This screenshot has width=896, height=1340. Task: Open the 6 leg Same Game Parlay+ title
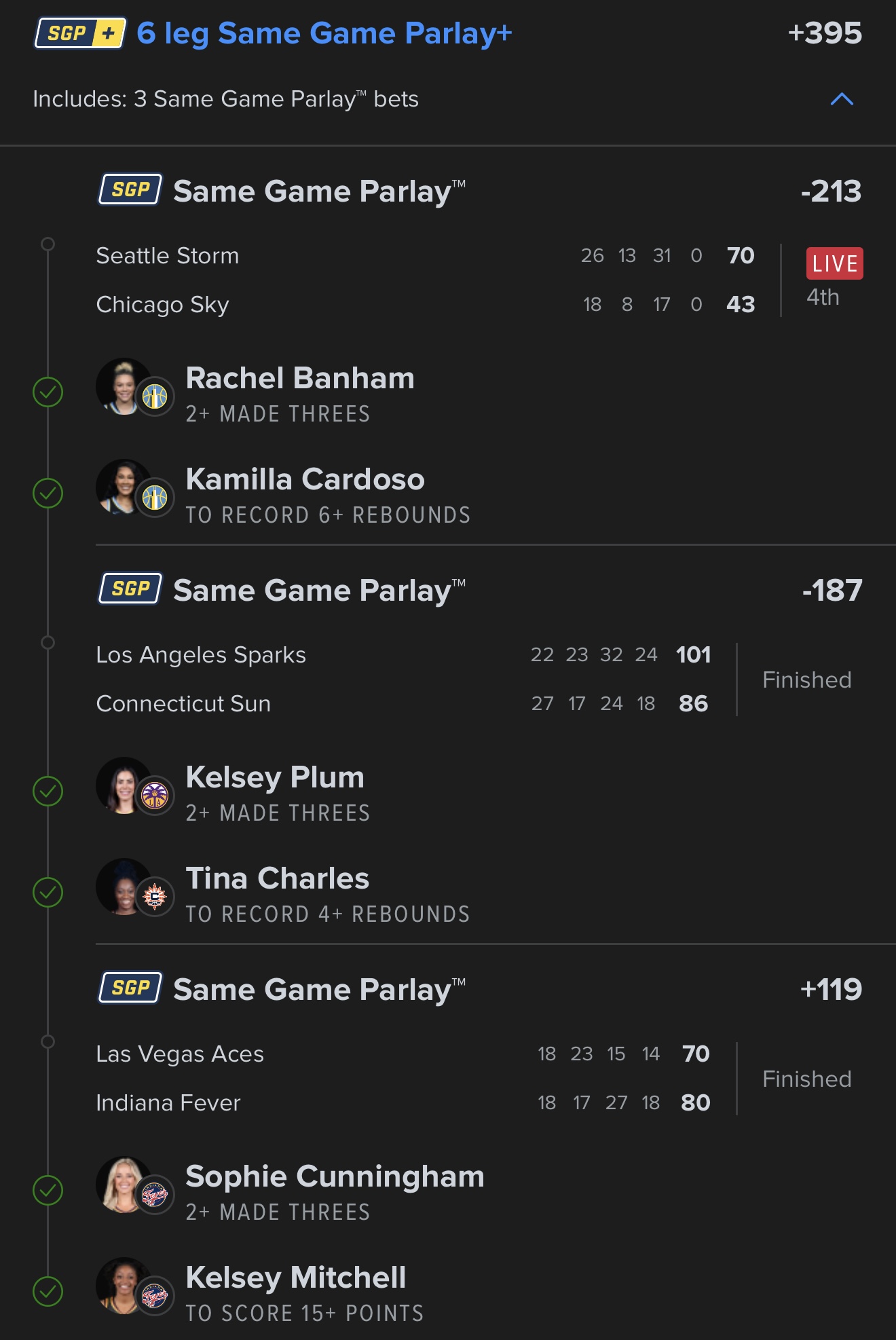pos(324,33)
